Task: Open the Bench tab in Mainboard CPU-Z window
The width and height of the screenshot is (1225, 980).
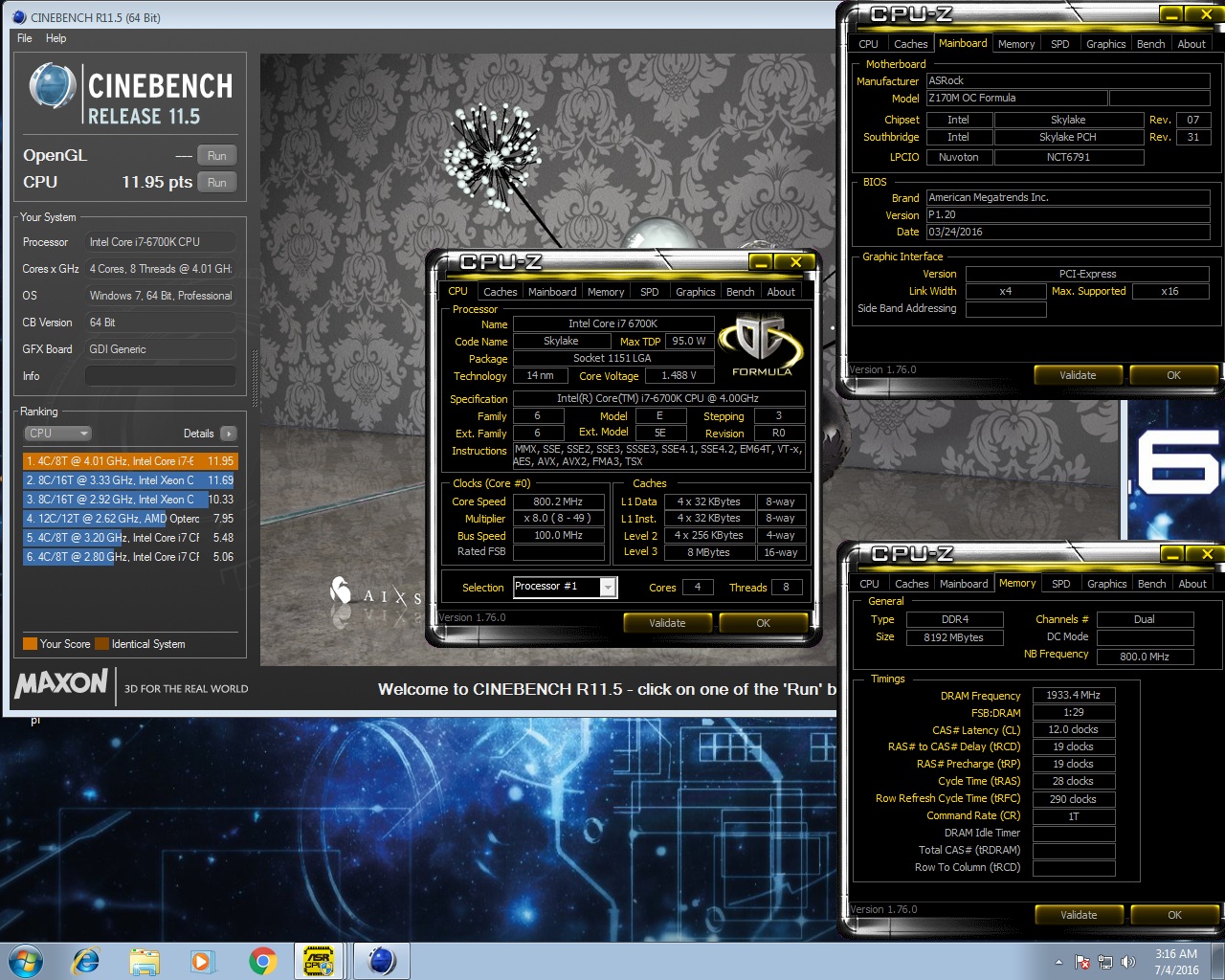Action: tap(1150, 44)
